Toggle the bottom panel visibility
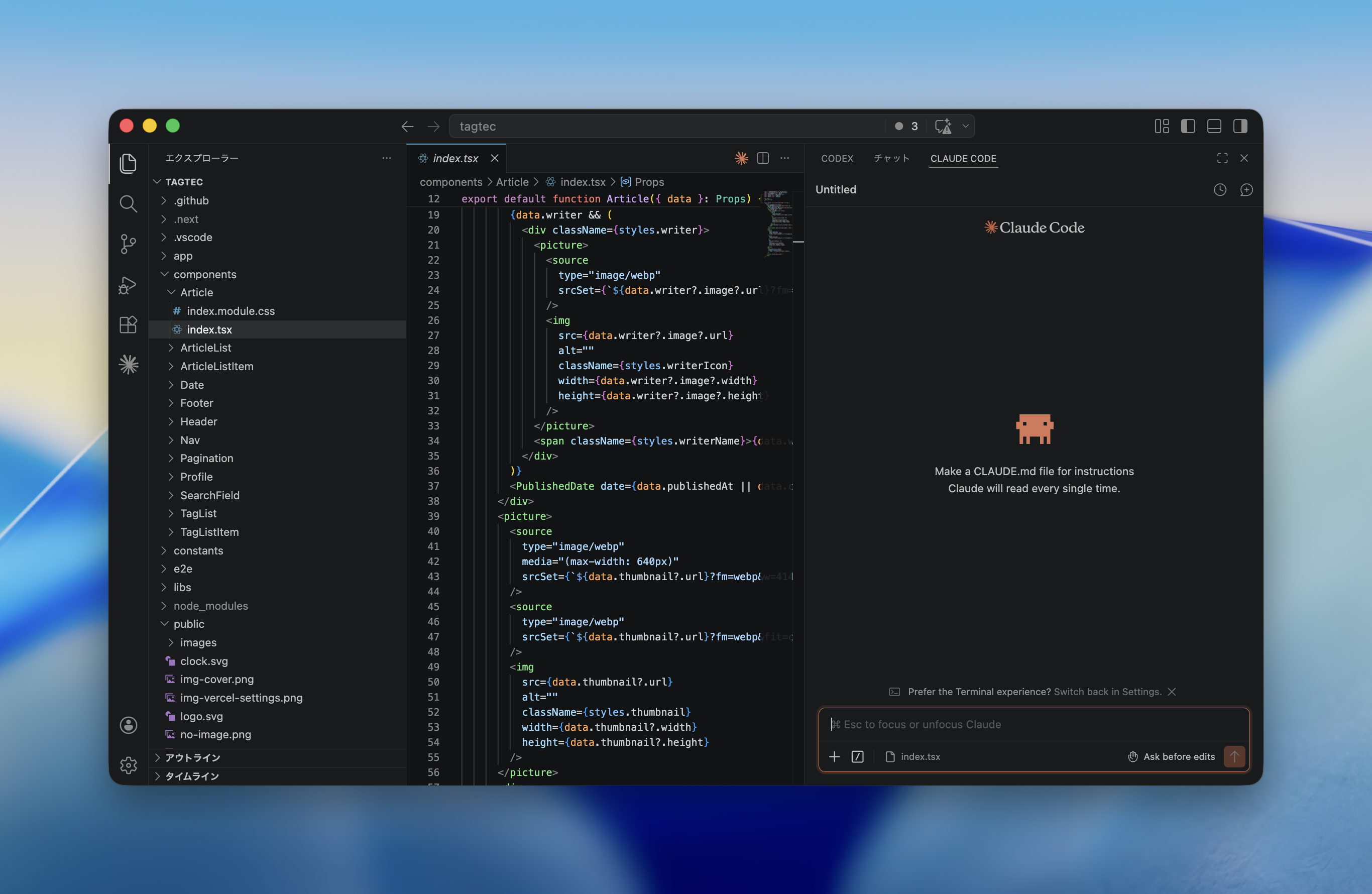The height and width of the screenshot is (894, 1372). coord(1213,126)
